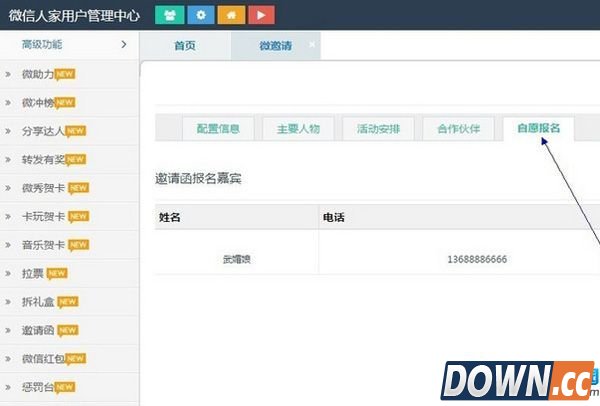Click NEW badge next to 音乐贺卡
Screen dimensions: 600x406
(78, 245)
